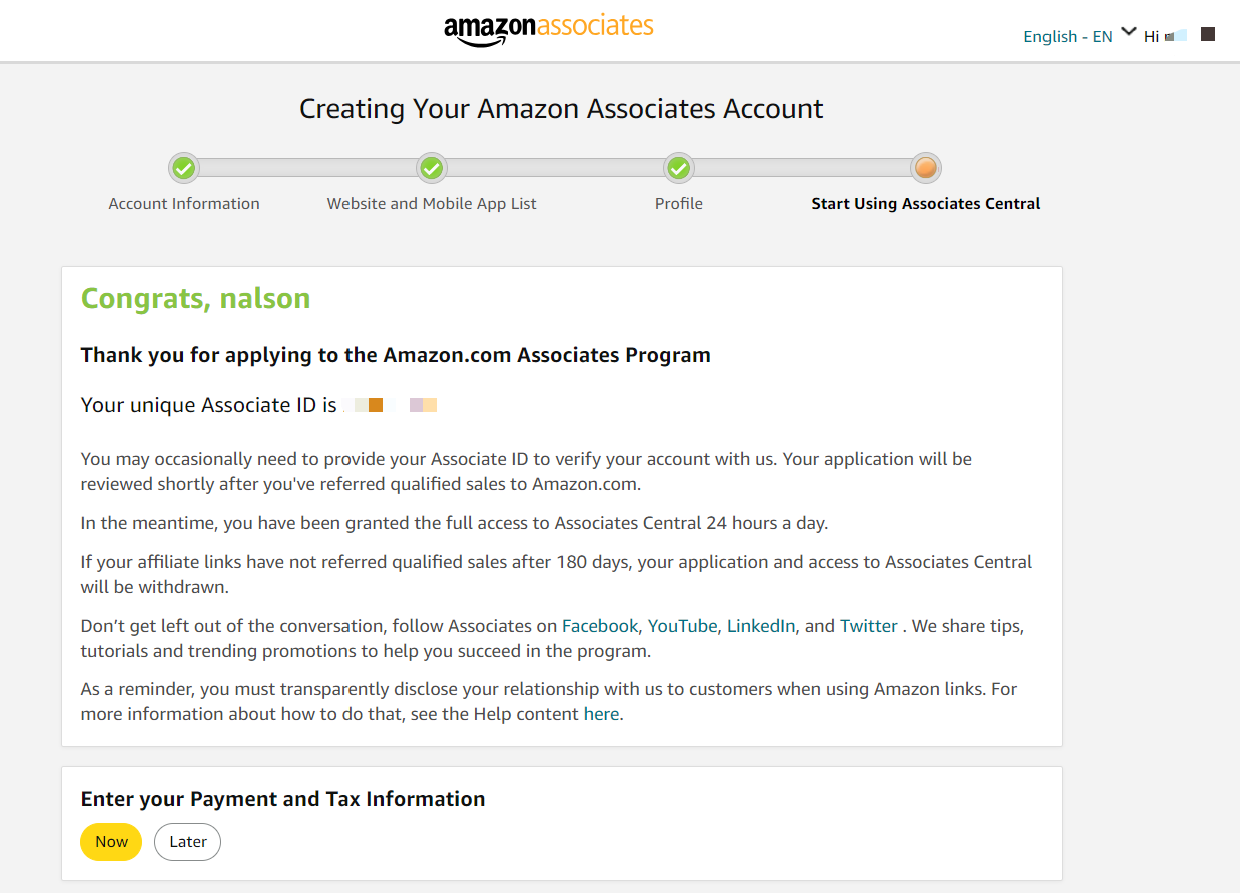Click the Amazon Associates logo
This screenshot has height=893, width=1240.
[548, 28]
